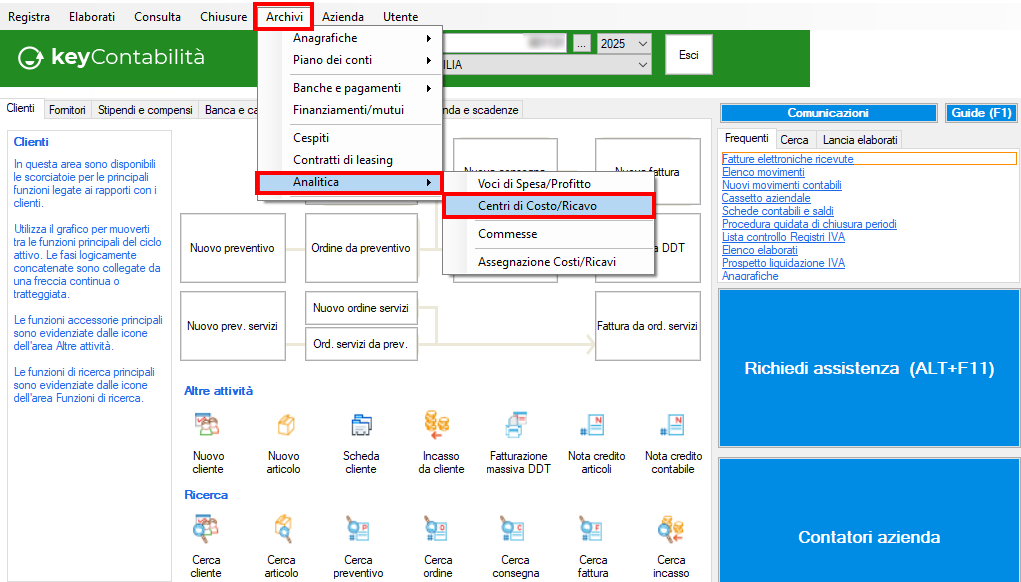1021x582 pixels.
Task: Click the Nuovo articolo icon
Action: pos(284,426)
